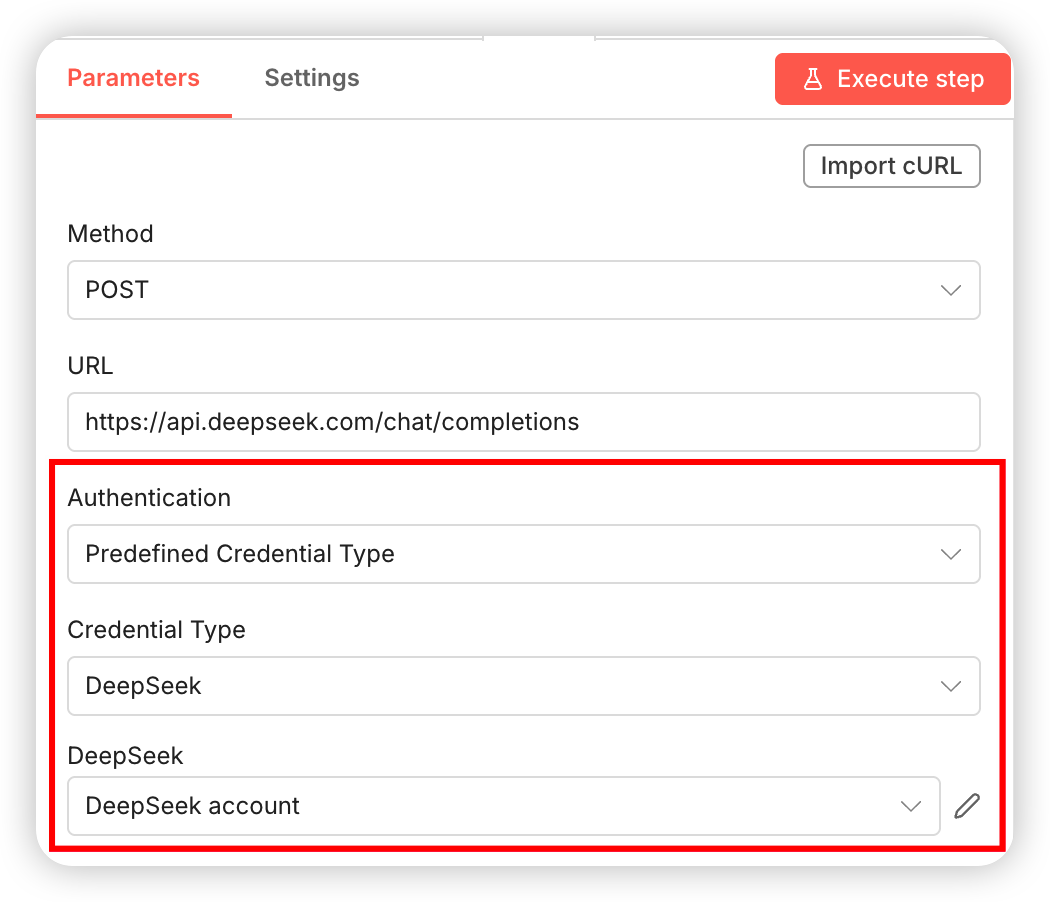1050x902 pixels.
Task: Click the chevron arrow in Credential Type field
Action: click(951, 686)
